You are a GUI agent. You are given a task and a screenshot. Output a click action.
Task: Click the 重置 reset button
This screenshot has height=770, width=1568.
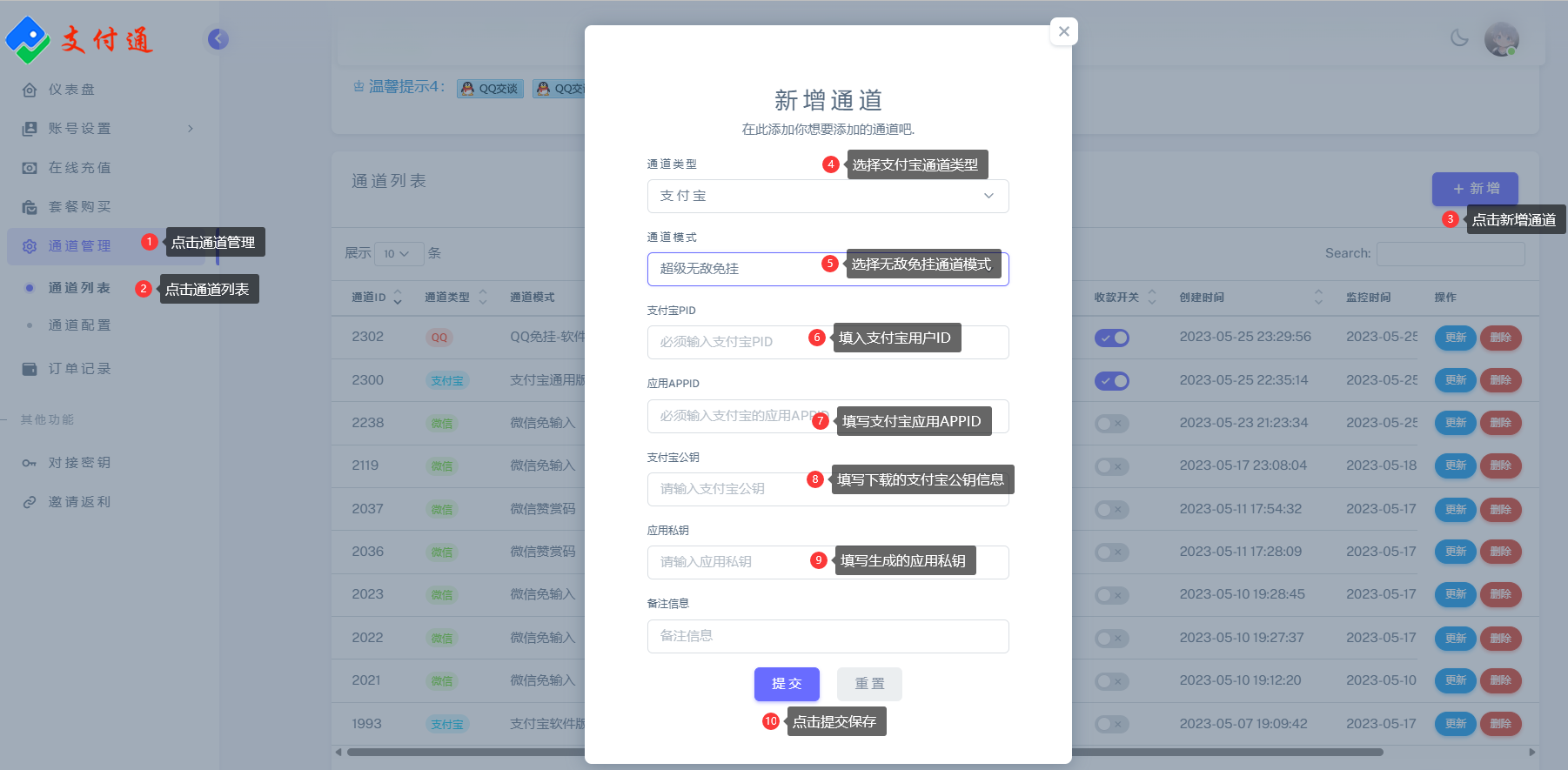(869, 684)
